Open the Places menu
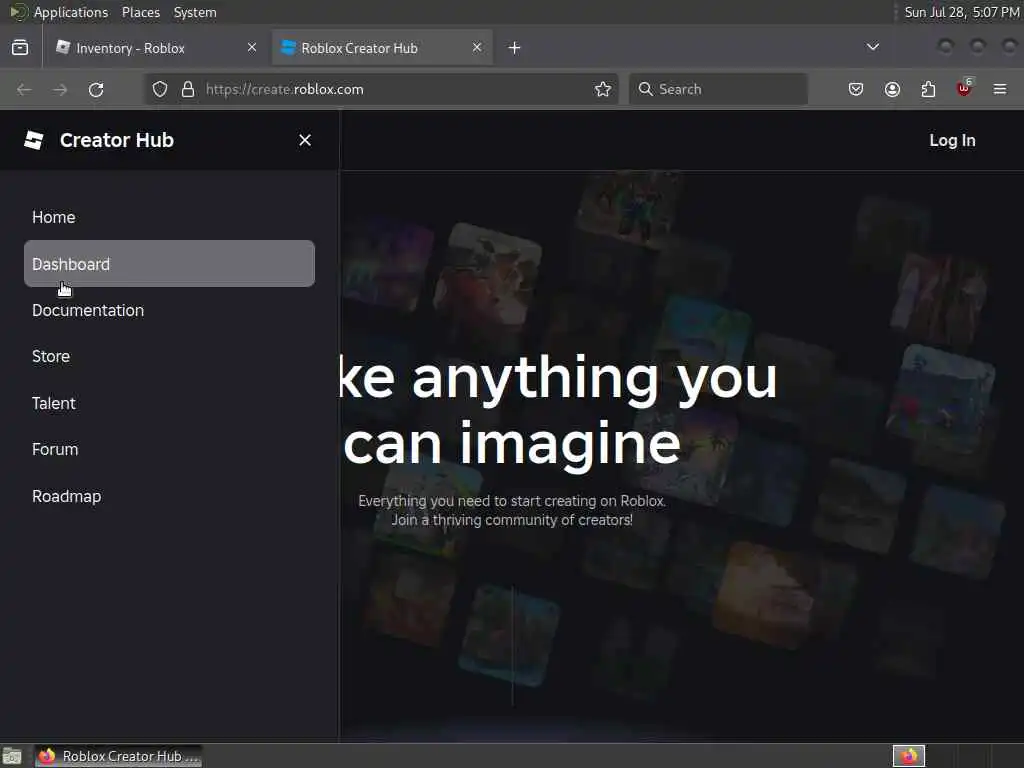This screenshot has height=768, width=1024. point(140,12)
